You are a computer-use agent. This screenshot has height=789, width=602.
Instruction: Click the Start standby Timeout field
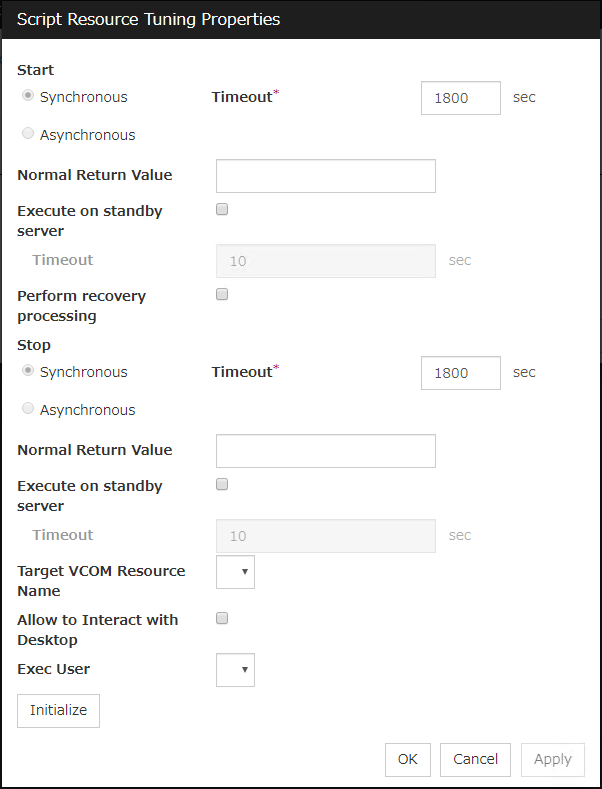click(325, 261)
